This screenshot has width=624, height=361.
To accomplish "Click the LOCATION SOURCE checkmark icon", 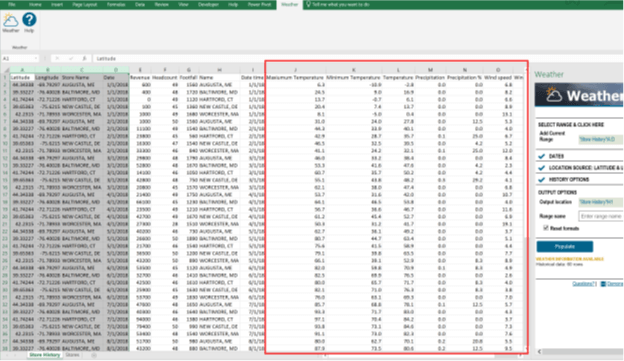I will [541, 168].
